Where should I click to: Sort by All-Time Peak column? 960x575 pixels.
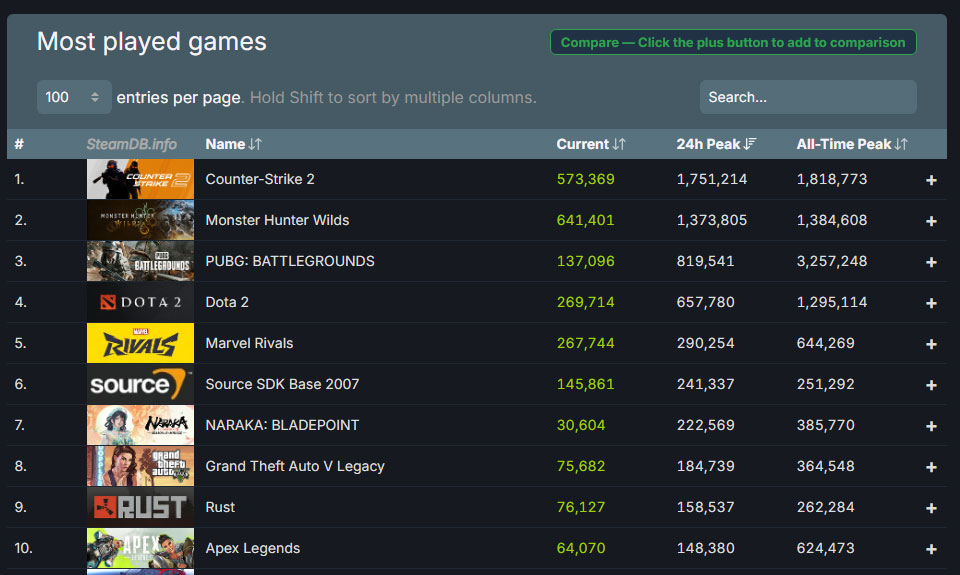tap(851, 144)
